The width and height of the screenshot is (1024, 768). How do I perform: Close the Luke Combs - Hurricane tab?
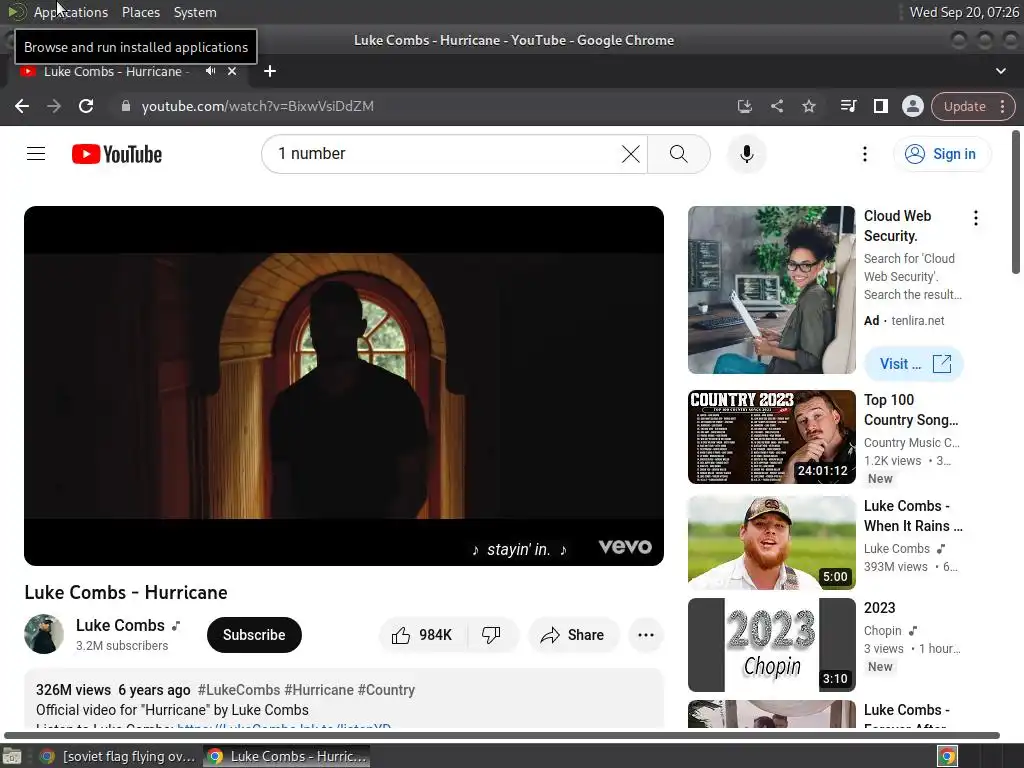click(232, 71)
